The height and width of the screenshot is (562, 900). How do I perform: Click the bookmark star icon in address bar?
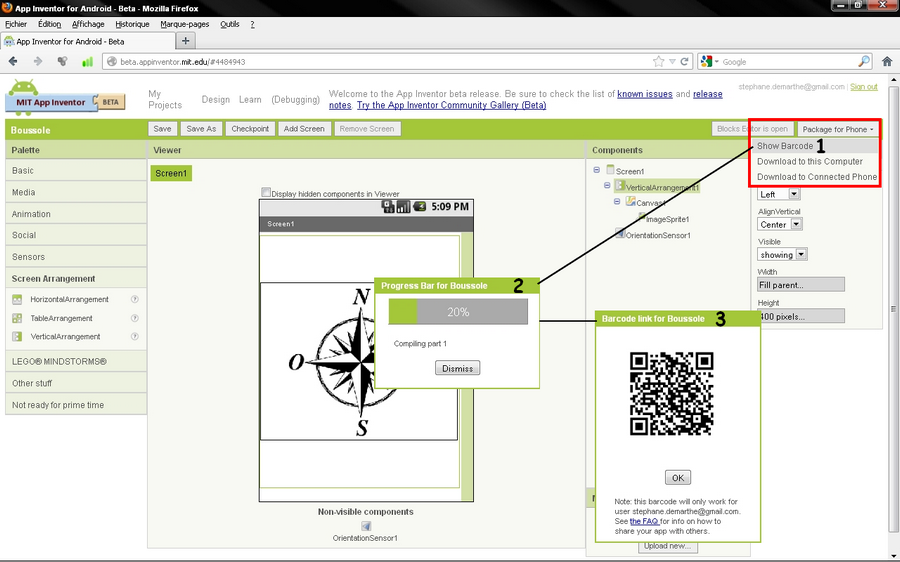click(658, 61)
